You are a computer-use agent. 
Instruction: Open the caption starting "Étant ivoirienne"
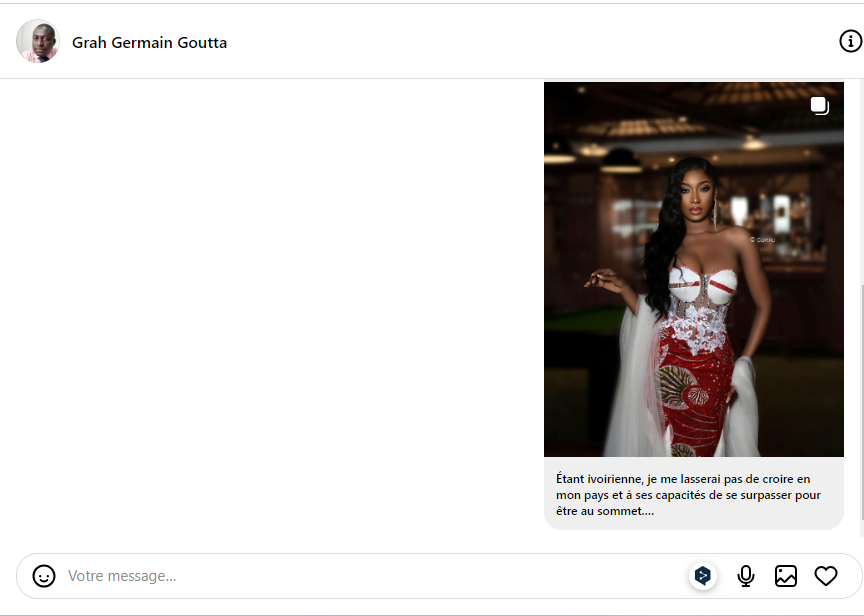pos(688,495)
